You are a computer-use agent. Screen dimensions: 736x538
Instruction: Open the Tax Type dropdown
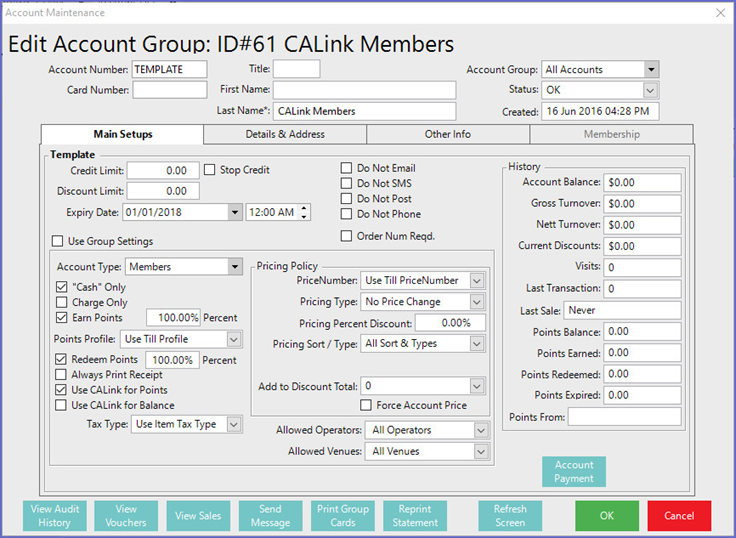pyautogui.click(x=234, y=424)
